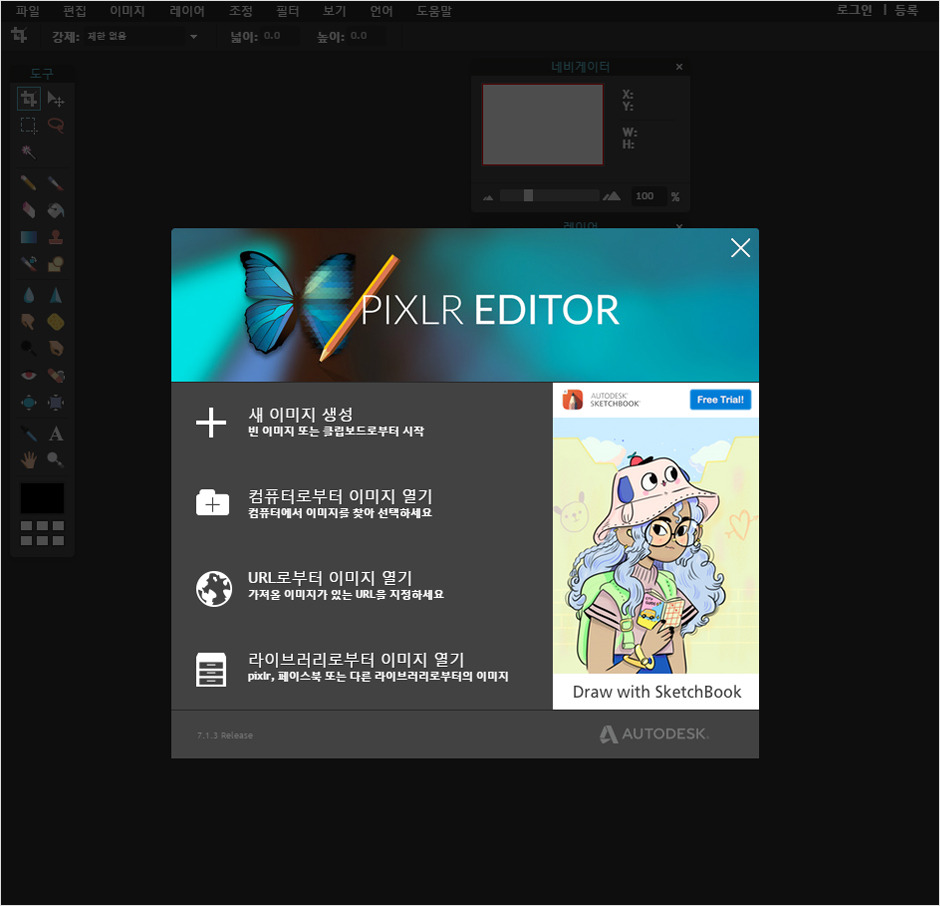Open the 언어 language menu

pyautogui.click(x=381, y=11)
